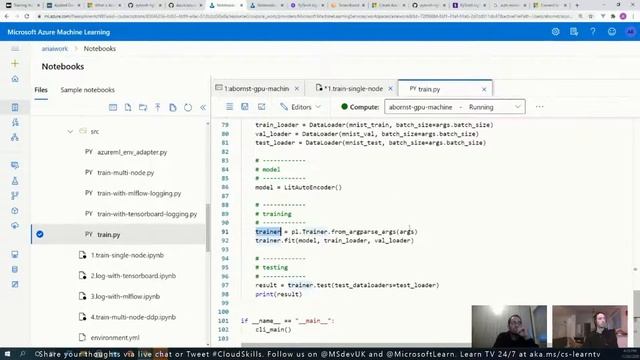Open Endpoints cloud icon in sidebar

click(15, 226)
